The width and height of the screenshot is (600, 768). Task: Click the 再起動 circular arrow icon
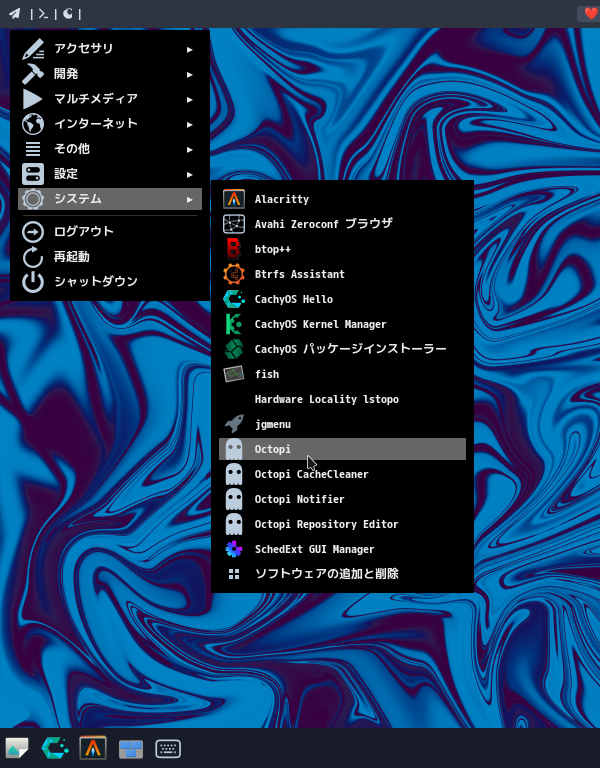[33, 257]
